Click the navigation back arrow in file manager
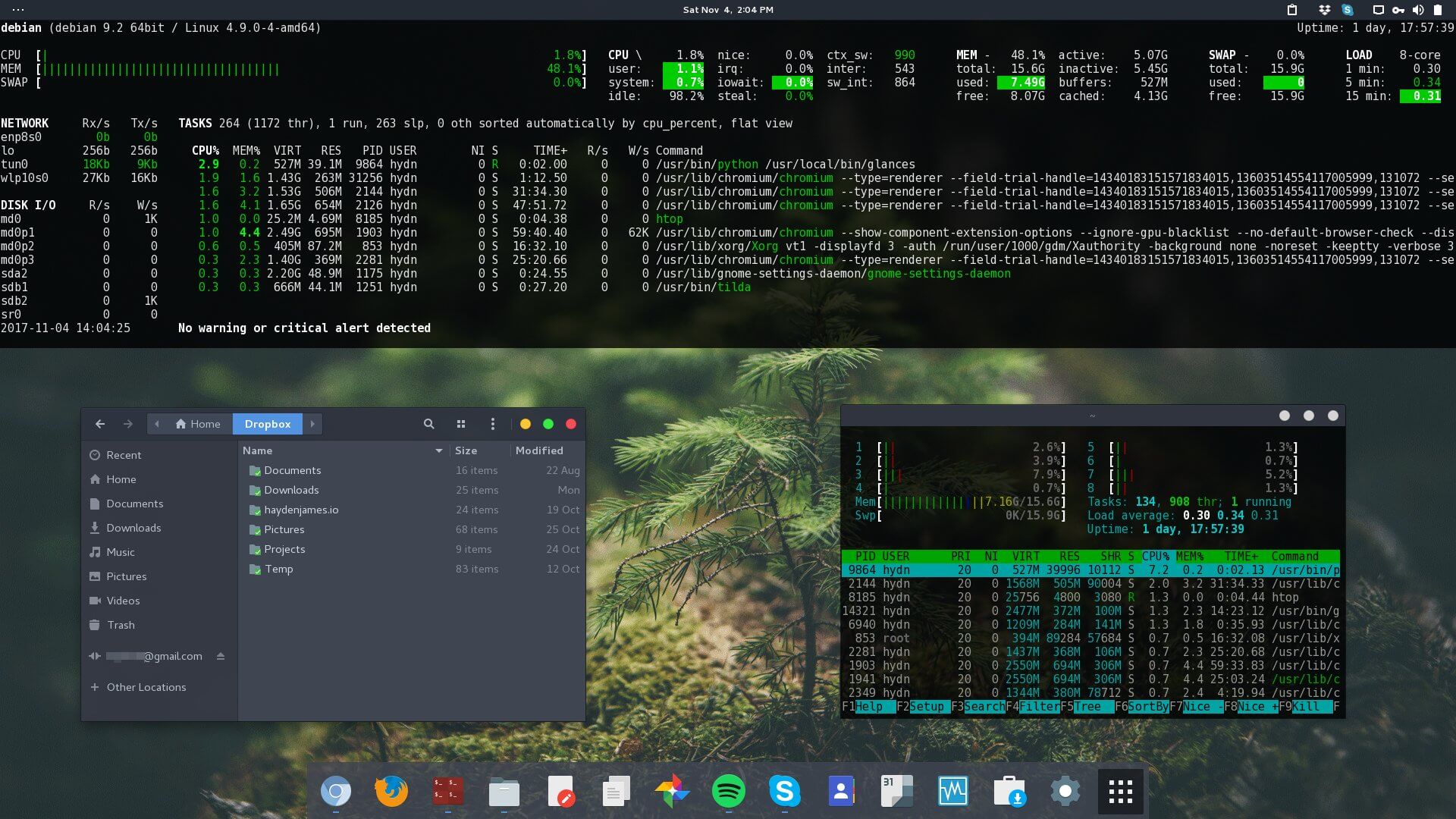The height and width of the screenshot is (819, 1456). click(100, 424)
